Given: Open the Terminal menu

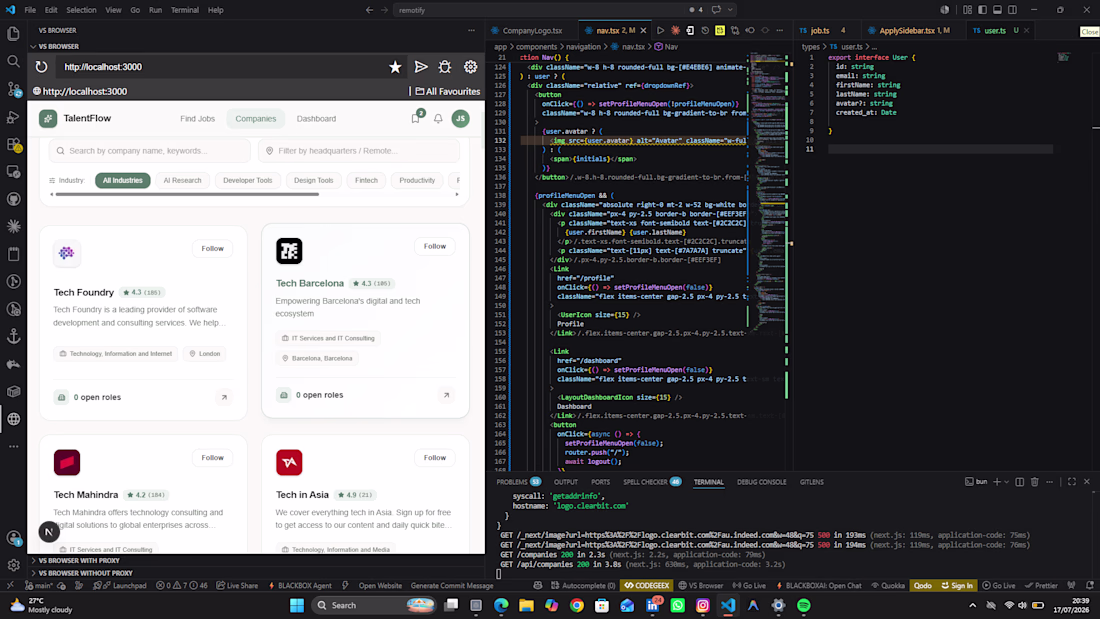Looking at the screenshot, I should coord(185,10).
